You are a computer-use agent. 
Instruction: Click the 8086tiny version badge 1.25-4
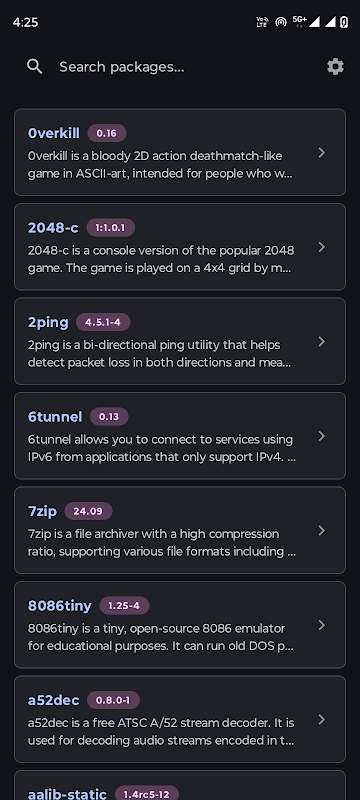click(x=124, y=606)
